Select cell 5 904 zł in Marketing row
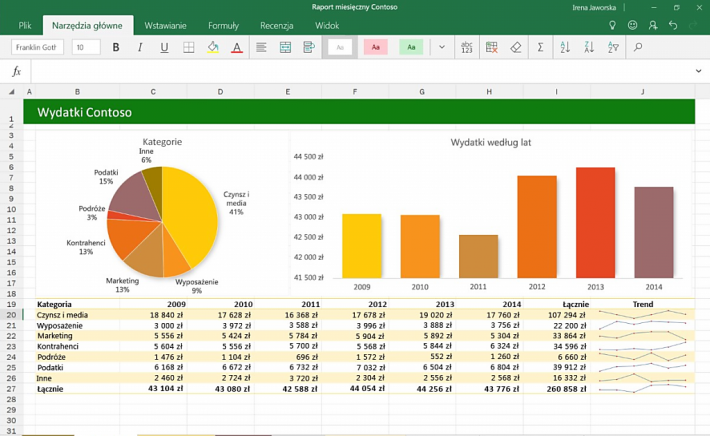The width and height of the screenshot is (710, 436). 355,336
